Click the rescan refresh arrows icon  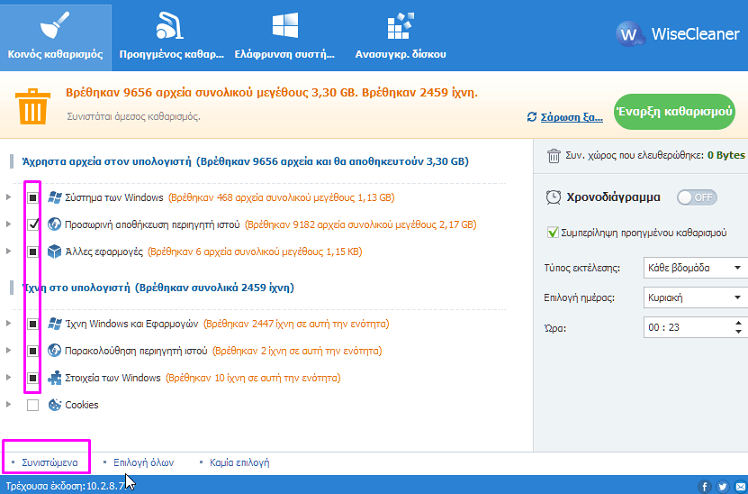click(532, 117)
